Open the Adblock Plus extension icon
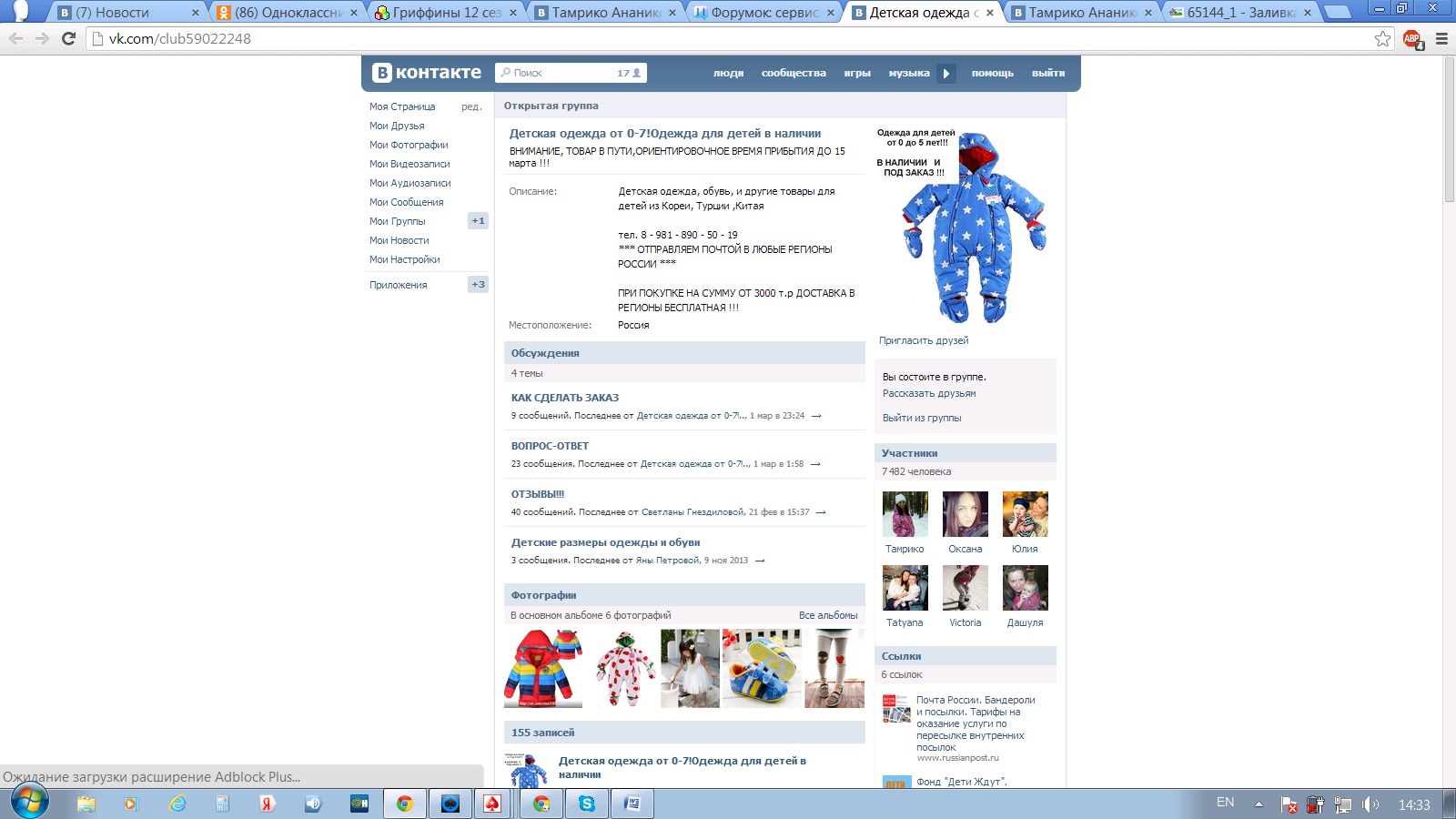Screen dimensions: 1456x819 [x=1412, y=38]
